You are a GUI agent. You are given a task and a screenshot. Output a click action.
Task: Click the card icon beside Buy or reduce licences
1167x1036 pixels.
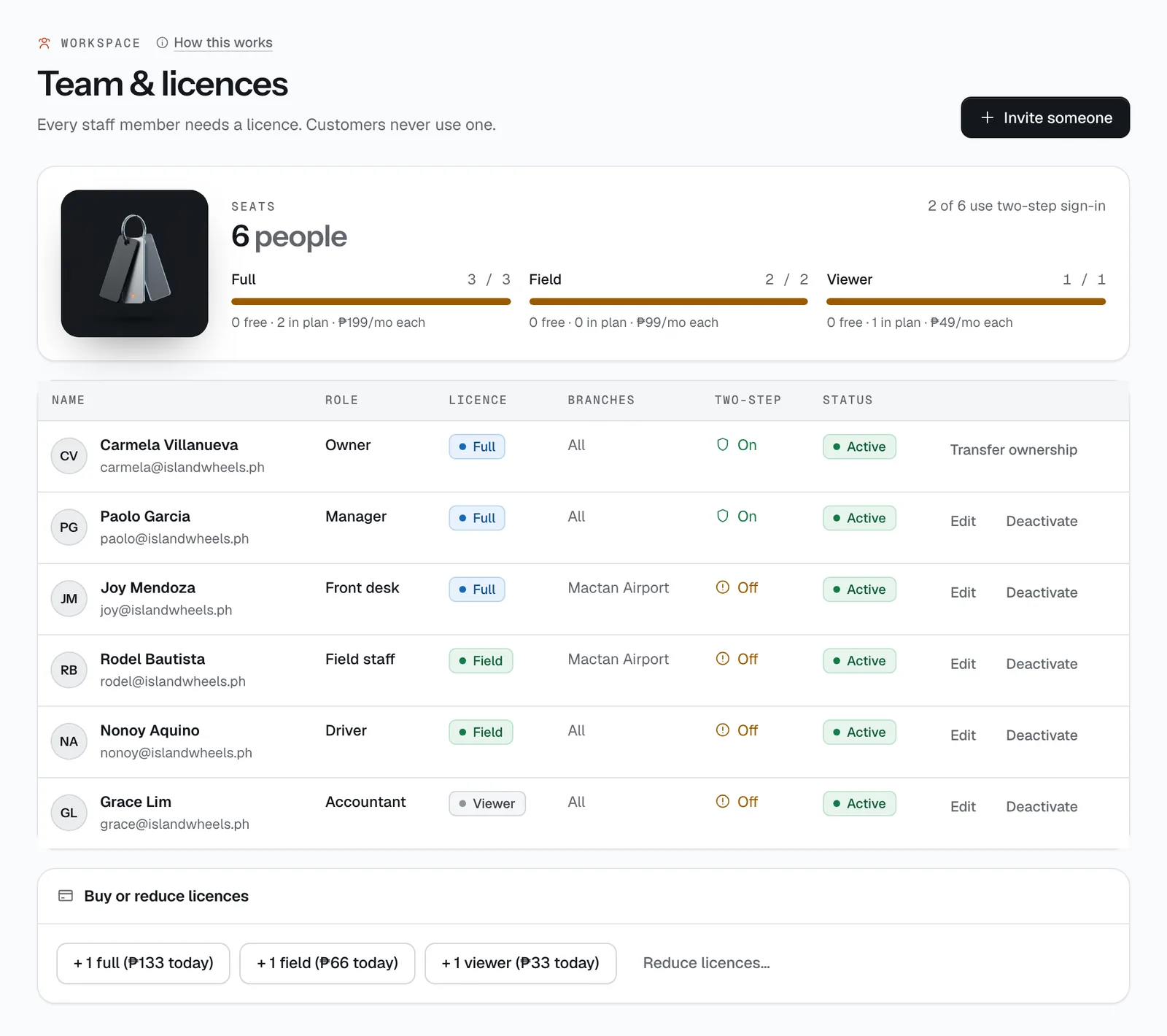(66, 896)
